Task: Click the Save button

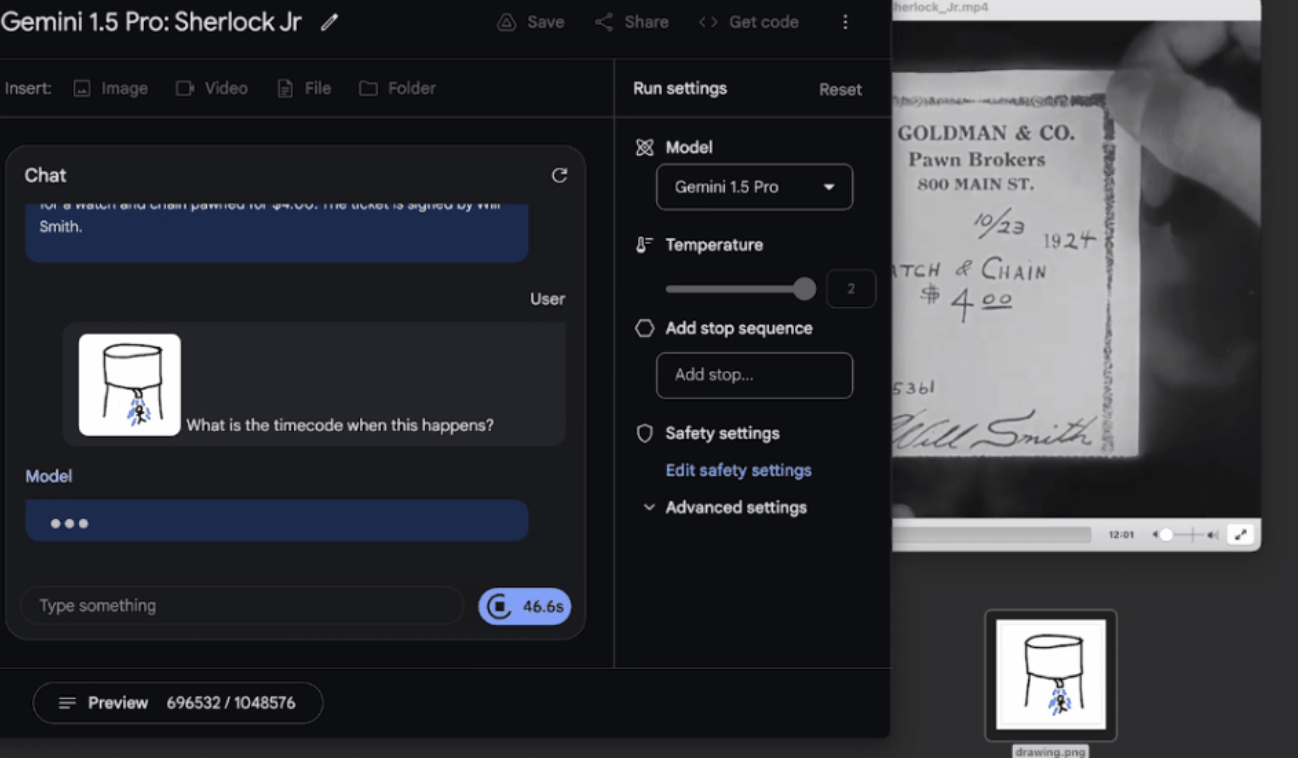Action: coord(531,22)
